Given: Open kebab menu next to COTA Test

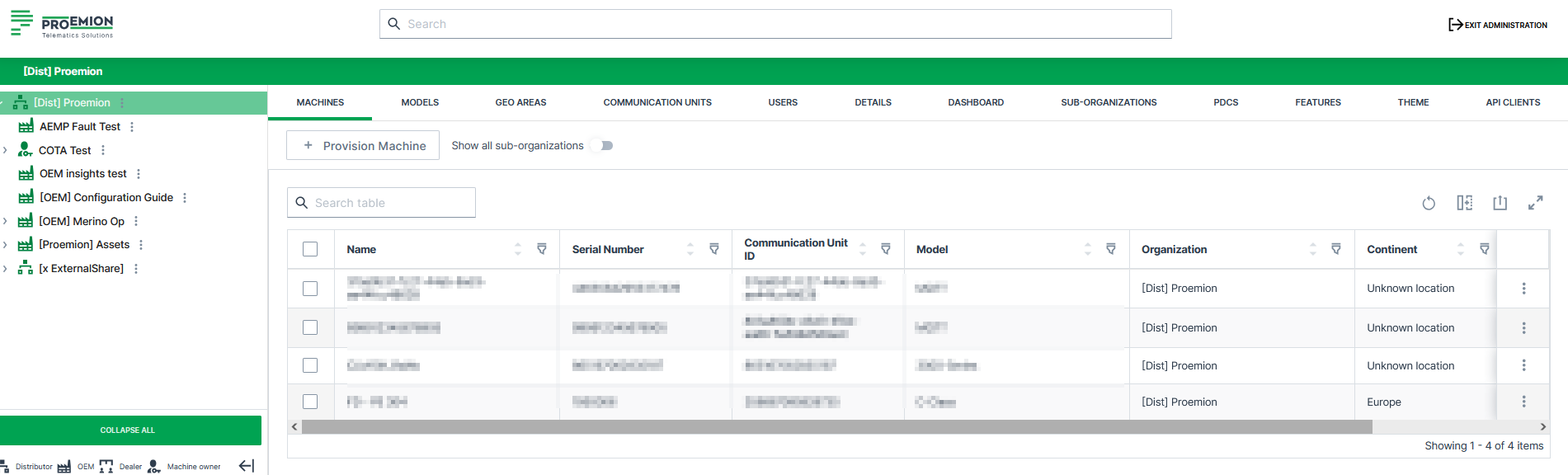Looking at the screenshot, I should (x=103, y=150).
